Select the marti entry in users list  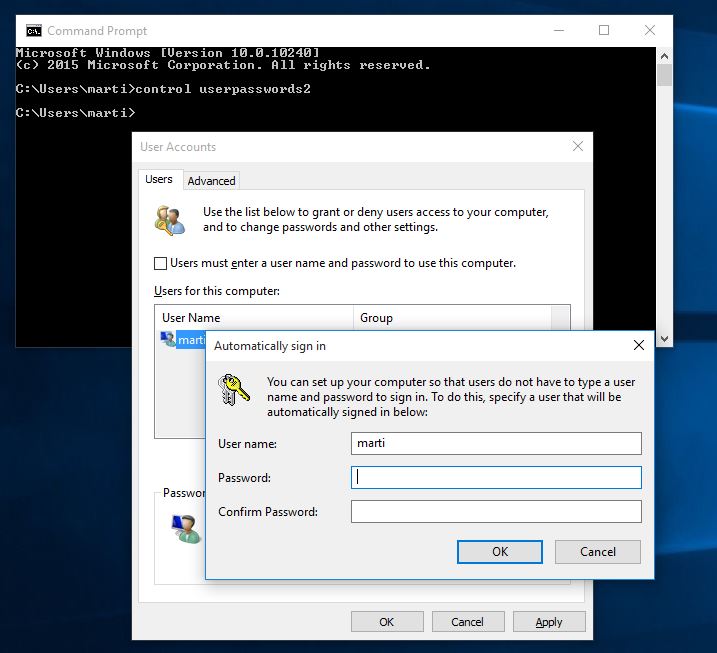pos(191,340)
